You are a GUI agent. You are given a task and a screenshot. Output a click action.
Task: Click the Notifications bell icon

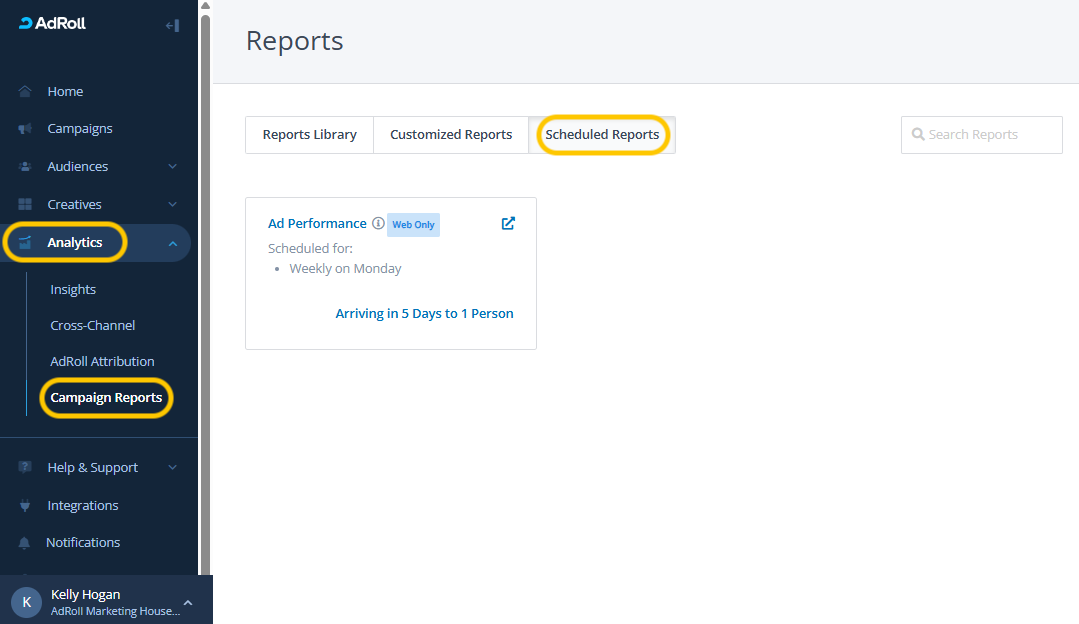point(25,543)
